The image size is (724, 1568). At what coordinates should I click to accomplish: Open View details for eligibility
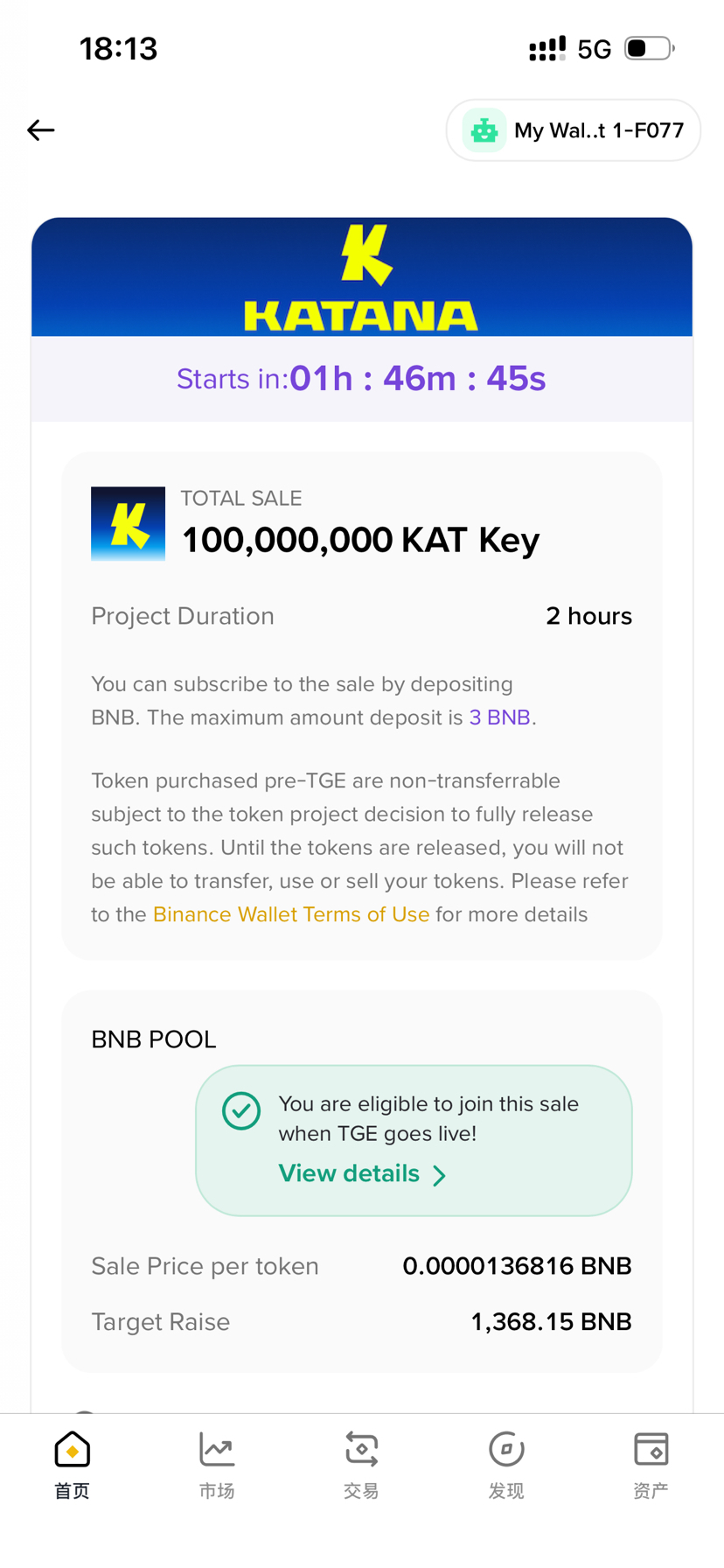pyautogui.click(x=350, y=1173)
